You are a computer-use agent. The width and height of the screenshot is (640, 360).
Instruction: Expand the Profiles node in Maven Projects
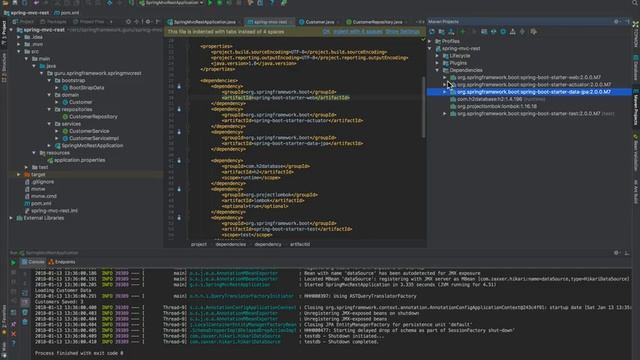(430, 41)
